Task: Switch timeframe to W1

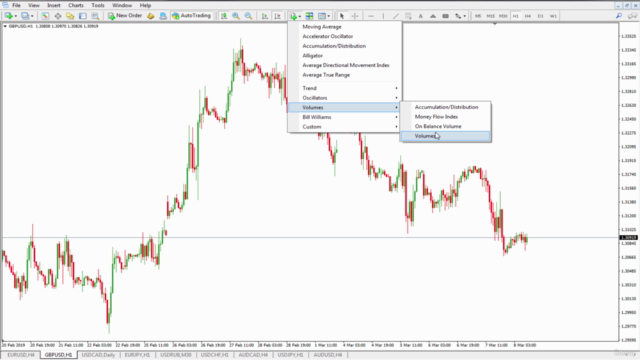Action: [553, 16]
